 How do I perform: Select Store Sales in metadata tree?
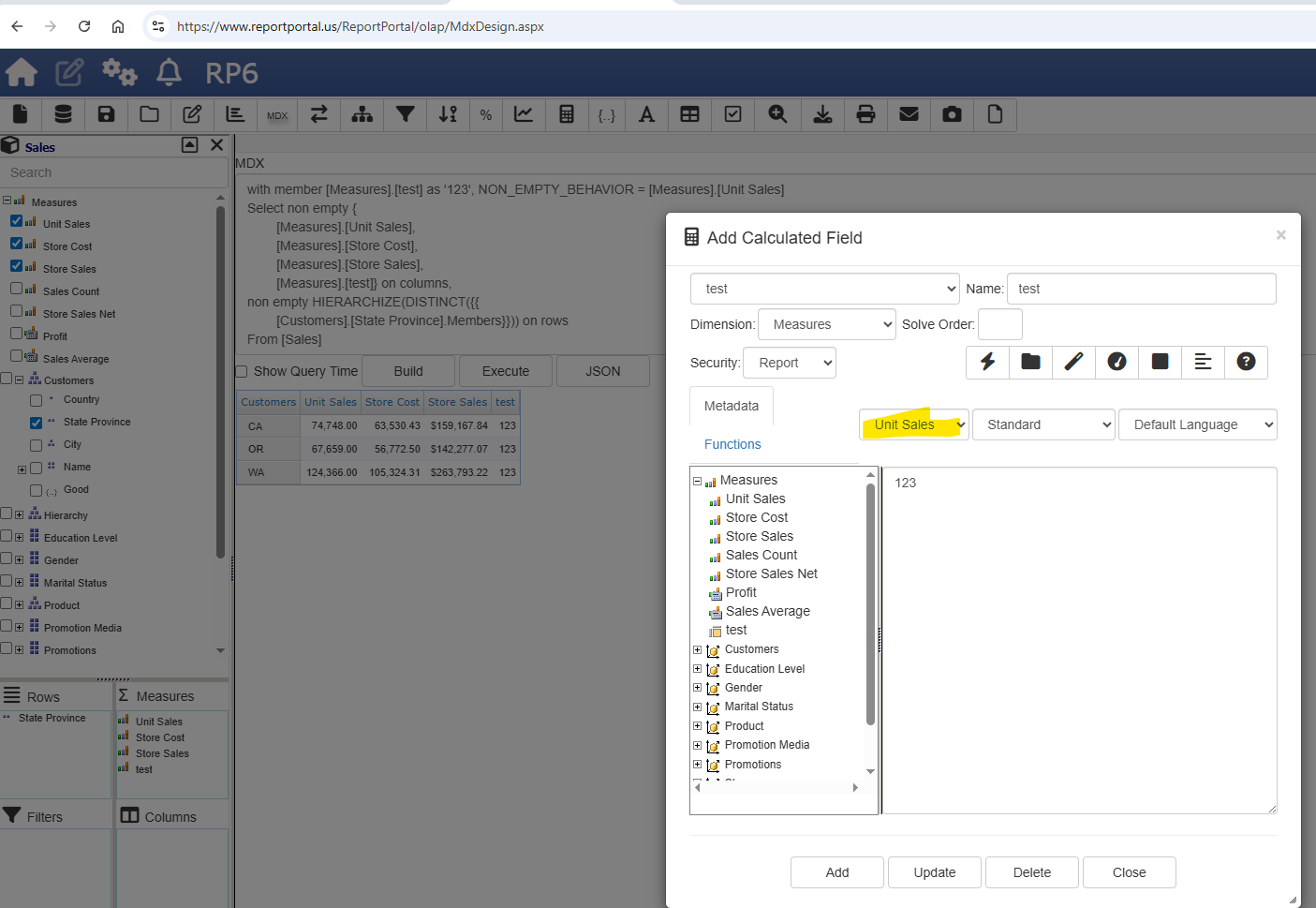pyautogui.click(x=759, y=536)
